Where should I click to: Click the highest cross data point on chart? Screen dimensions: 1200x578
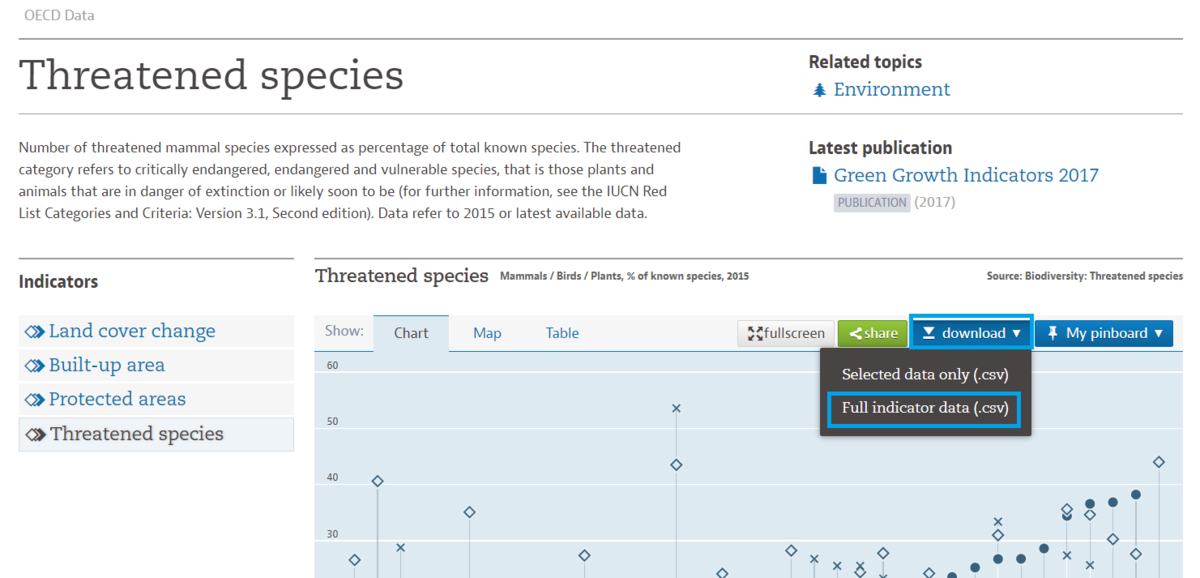pyautogui.click(x=676, y=408)
